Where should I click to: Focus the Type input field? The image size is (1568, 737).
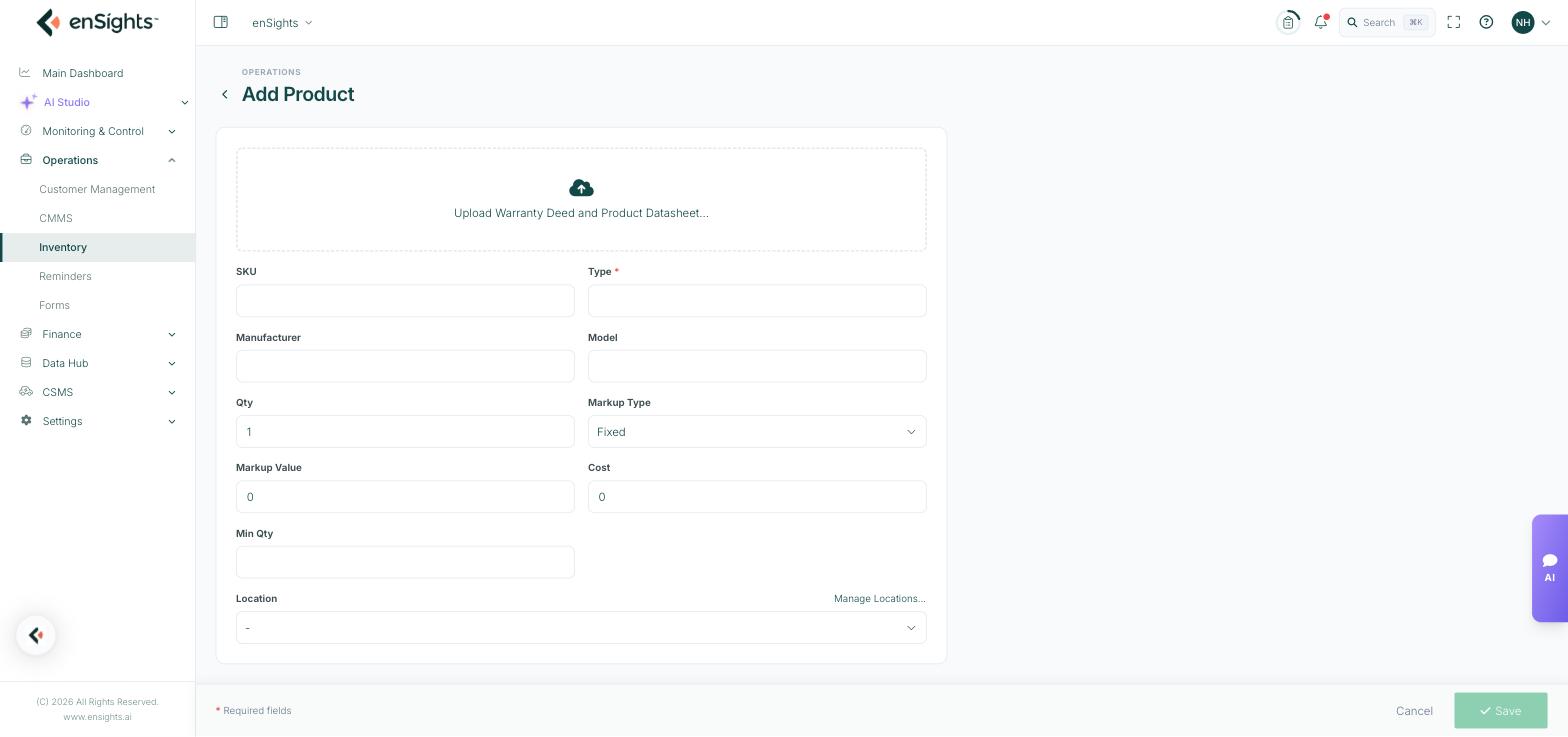pyautogui.click(x=757, y=301)
